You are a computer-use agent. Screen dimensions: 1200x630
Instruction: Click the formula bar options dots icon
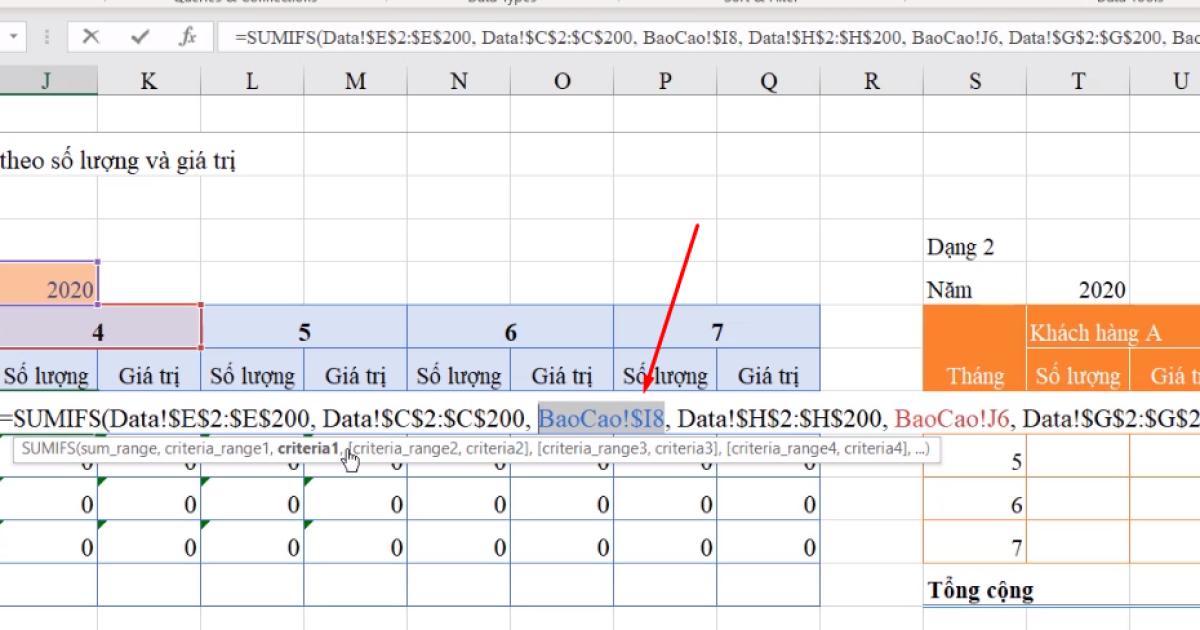point(46,38)
